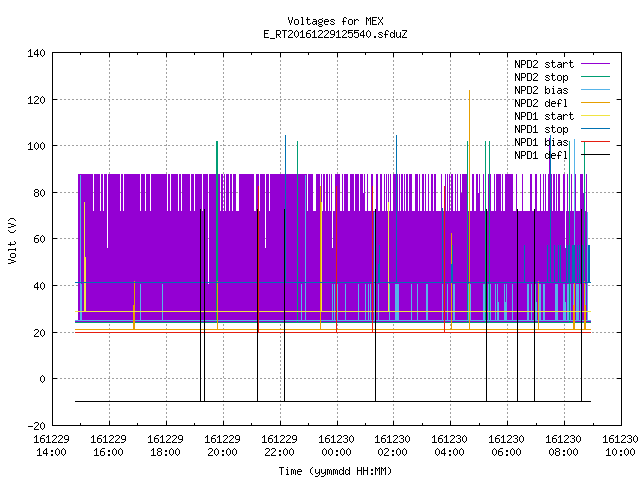Click the NPD2 bias light-blue legend line
Screen dimensions: 640x480
(595, 90)
